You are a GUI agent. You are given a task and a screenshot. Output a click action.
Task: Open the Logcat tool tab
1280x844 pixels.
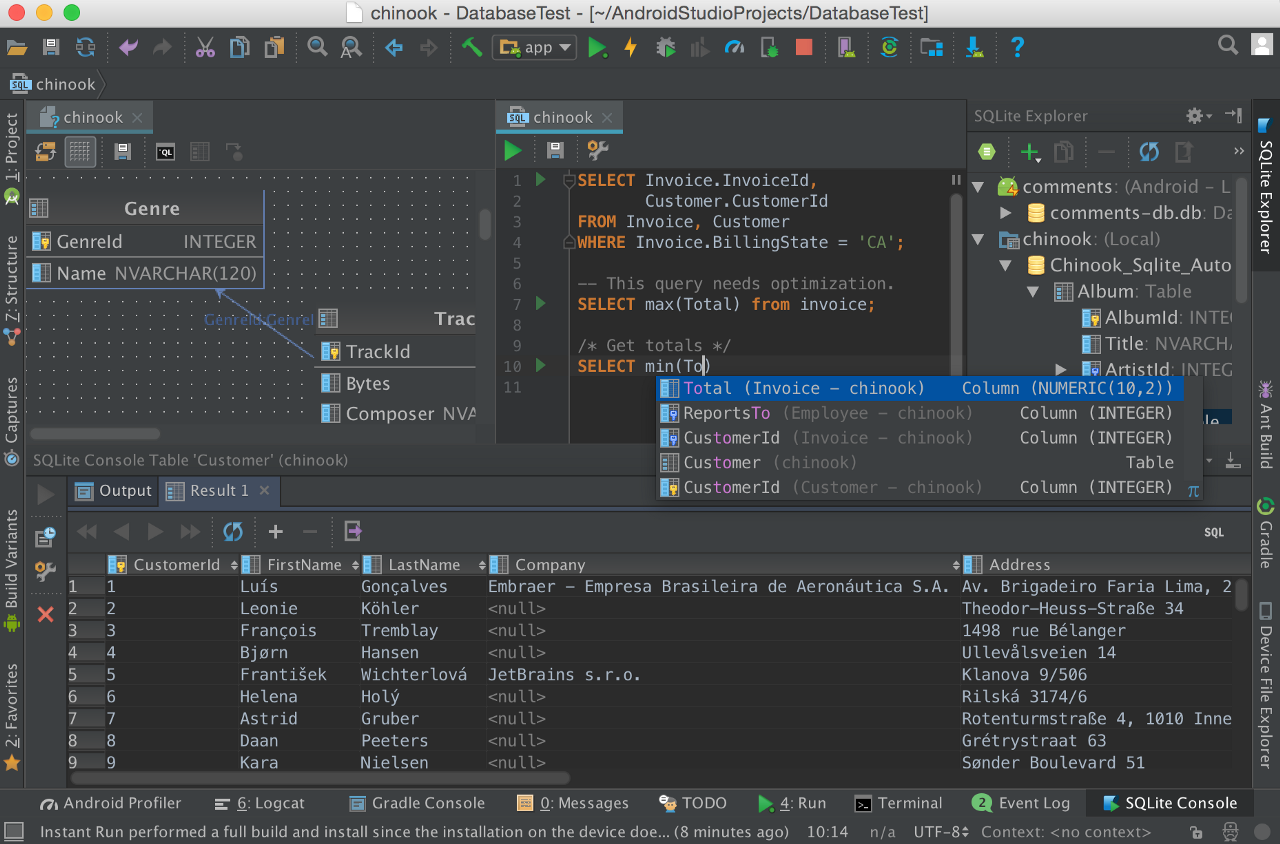[x=260, y=803]
